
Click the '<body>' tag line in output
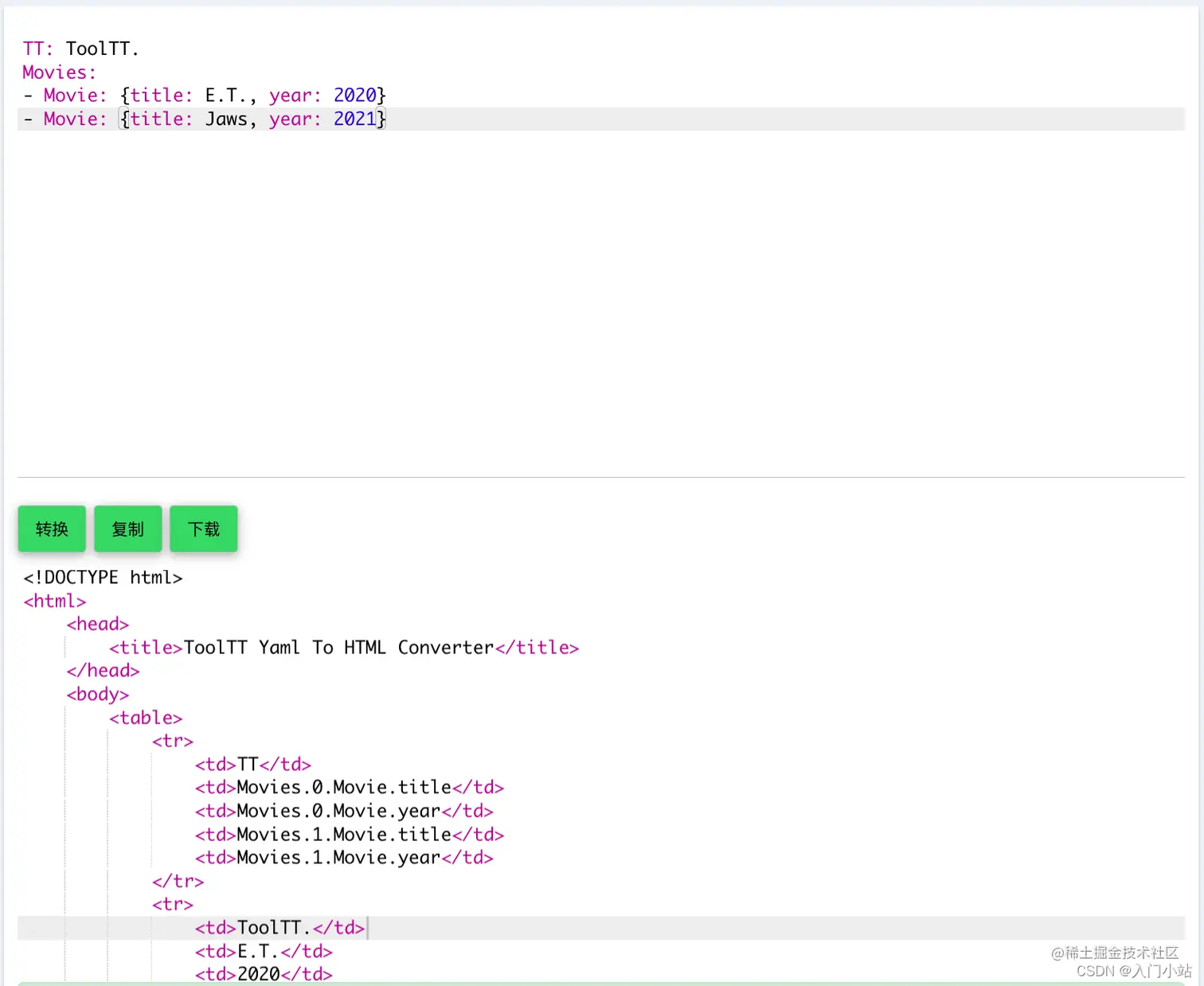click(97, 695)
